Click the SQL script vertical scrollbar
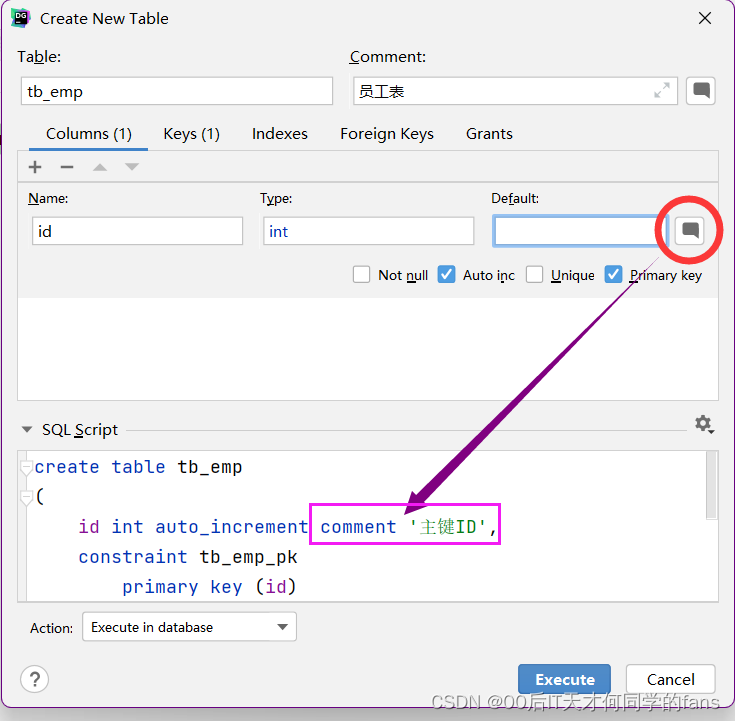Screen dimensions: 735x721 [x=712, y=485]
